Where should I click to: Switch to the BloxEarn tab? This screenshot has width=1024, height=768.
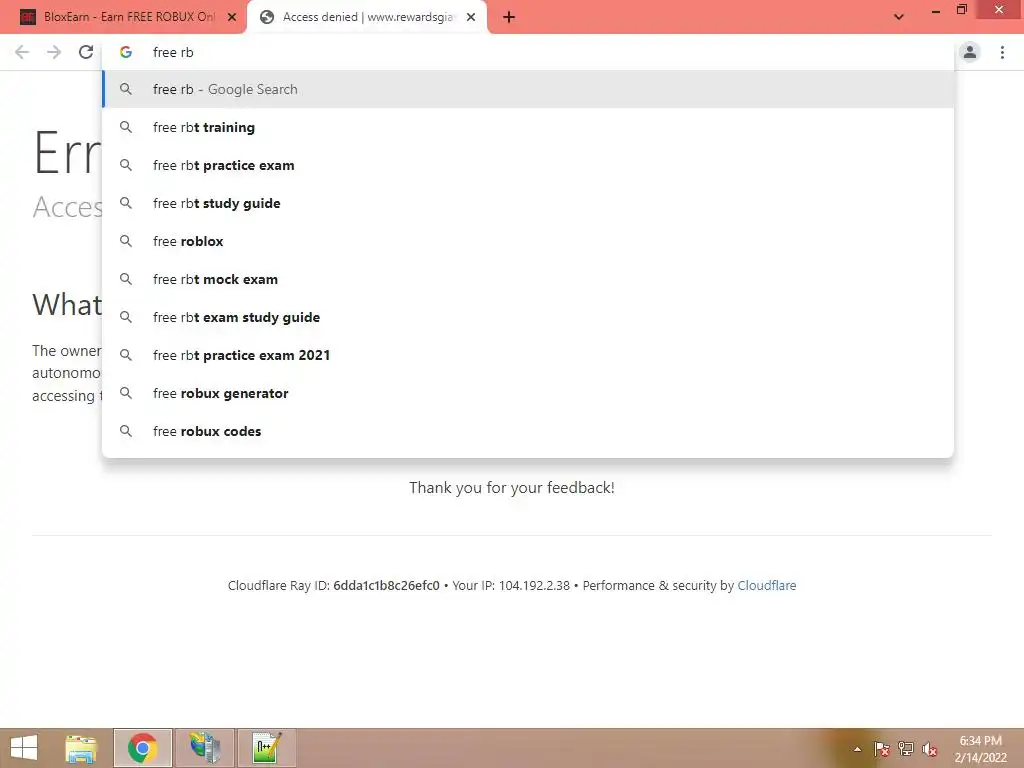[123, 18]
